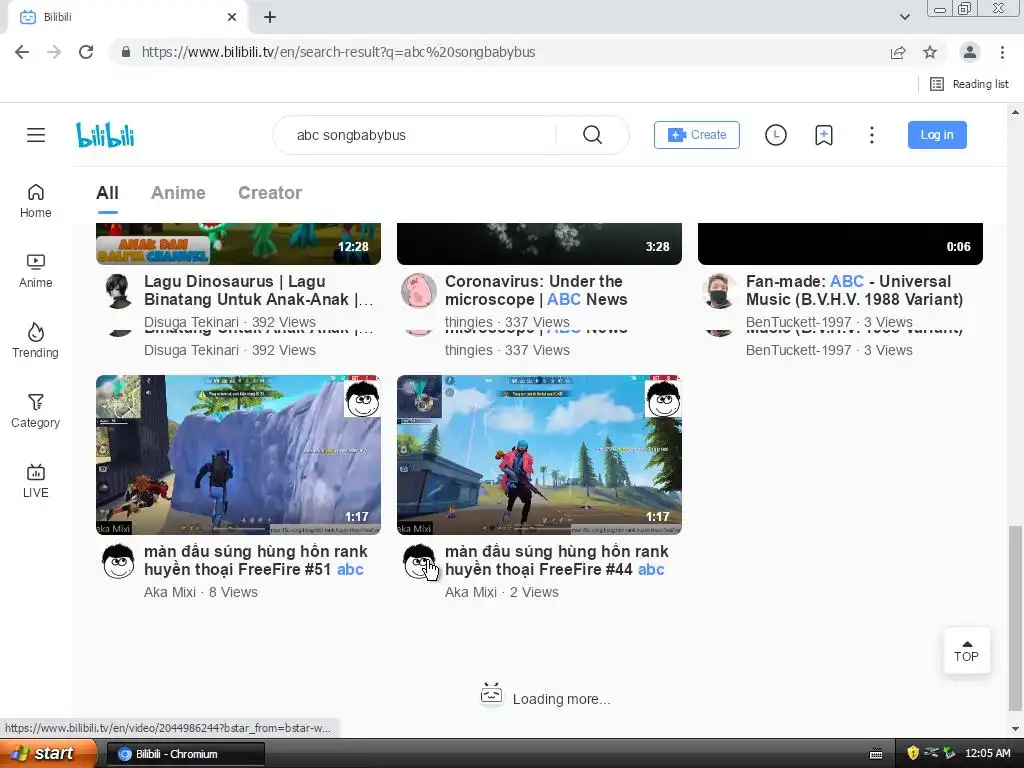Image resolution: width=1024 pixels, height=768 pixels.
Task: Go to Home in sidebar
Action: (35, 200)
